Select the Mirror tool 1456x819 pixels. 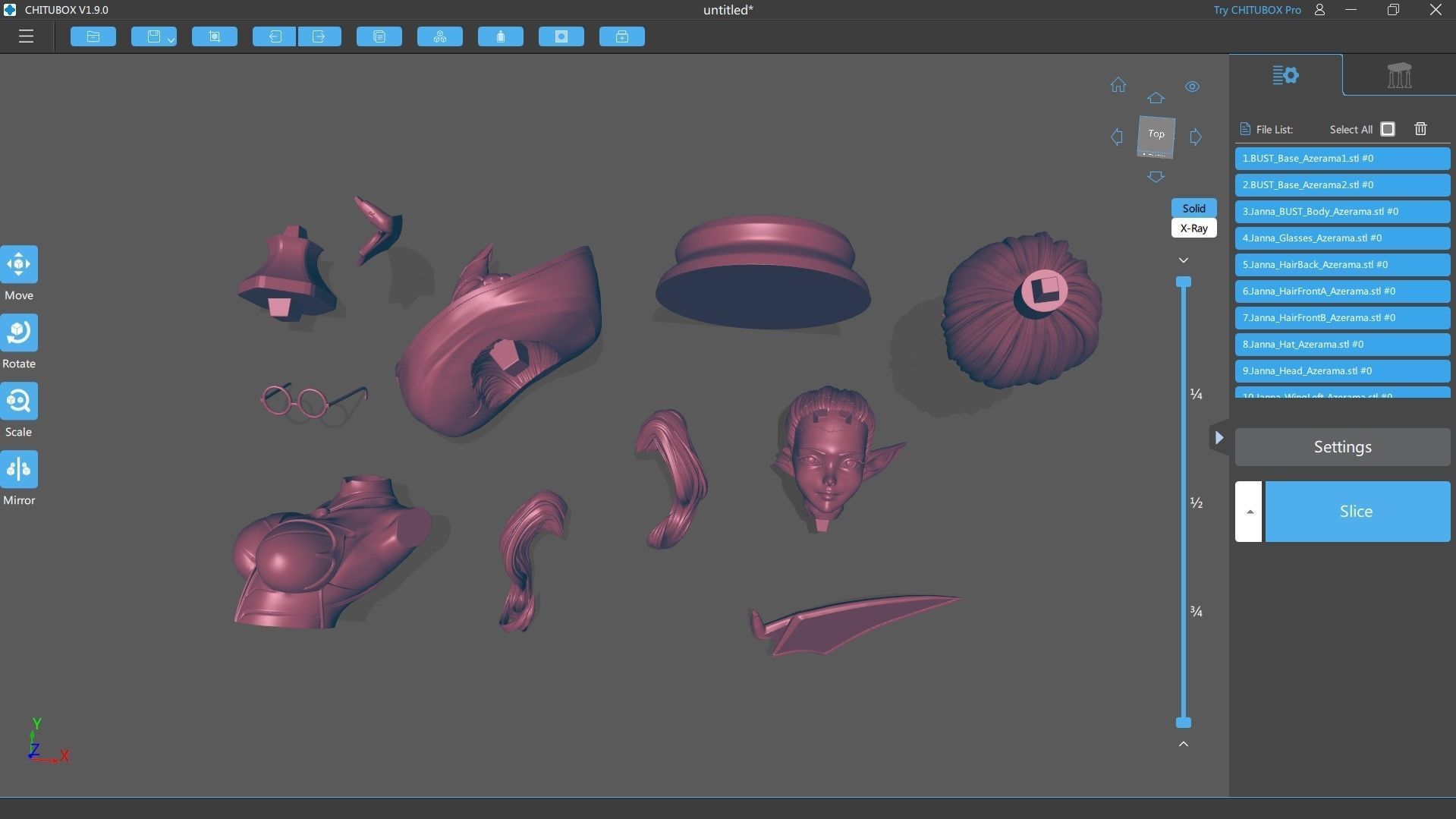[x=19, y=469]
